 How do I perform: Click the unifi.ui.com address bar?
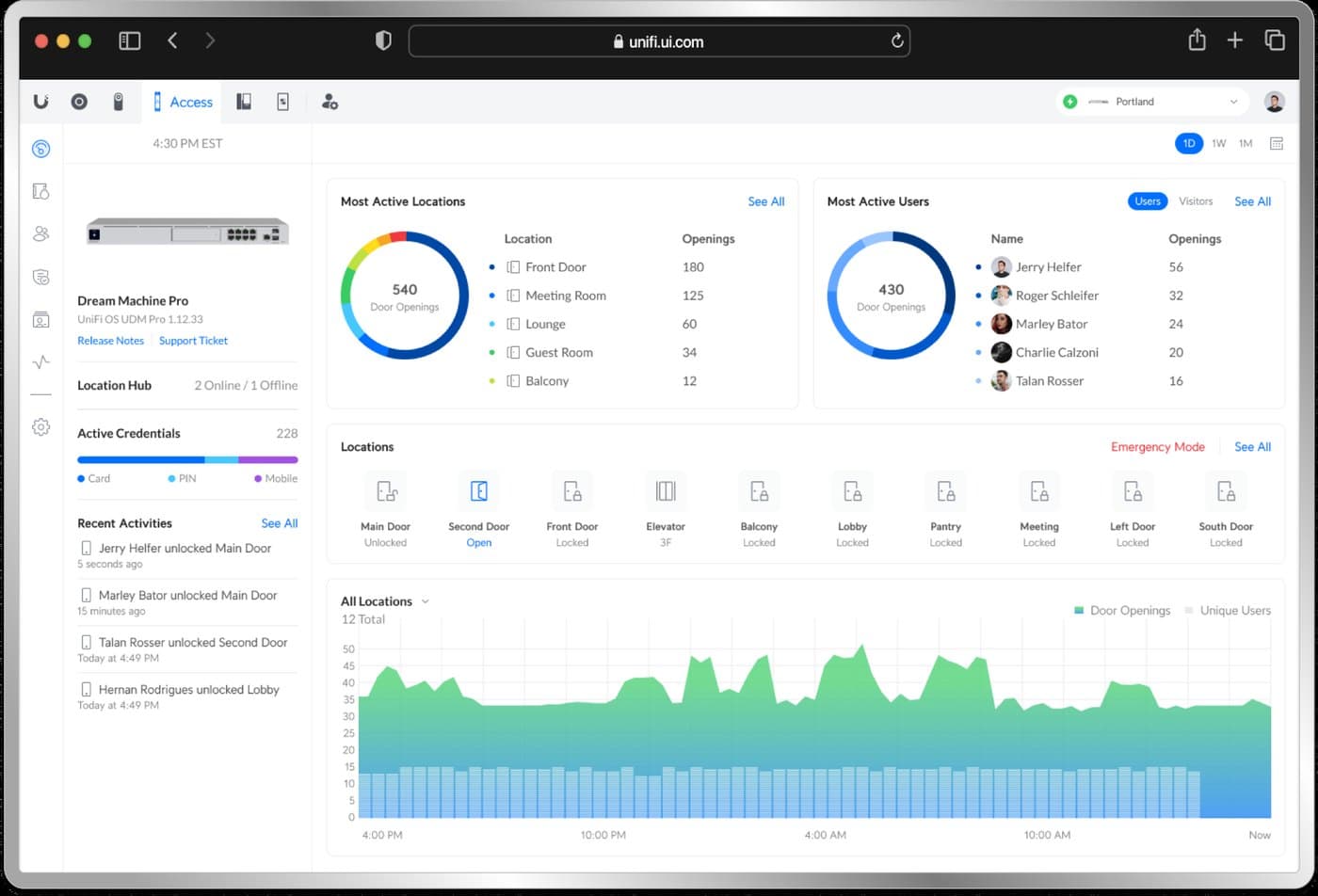659,40
